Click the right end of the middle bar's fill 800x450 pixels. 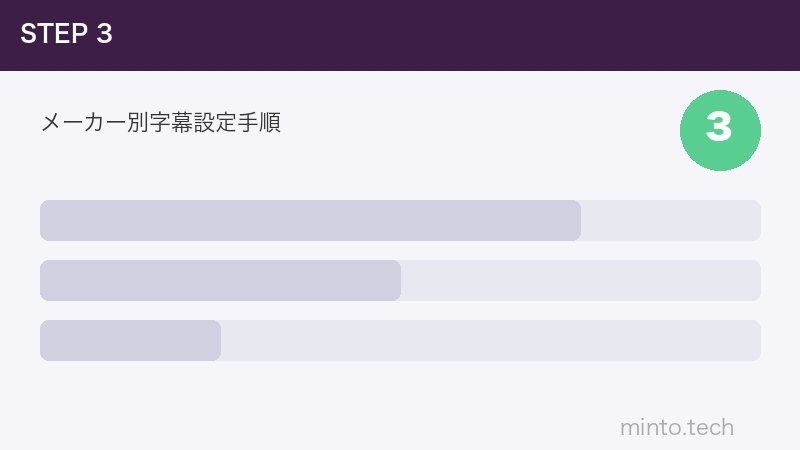point(394,280)
